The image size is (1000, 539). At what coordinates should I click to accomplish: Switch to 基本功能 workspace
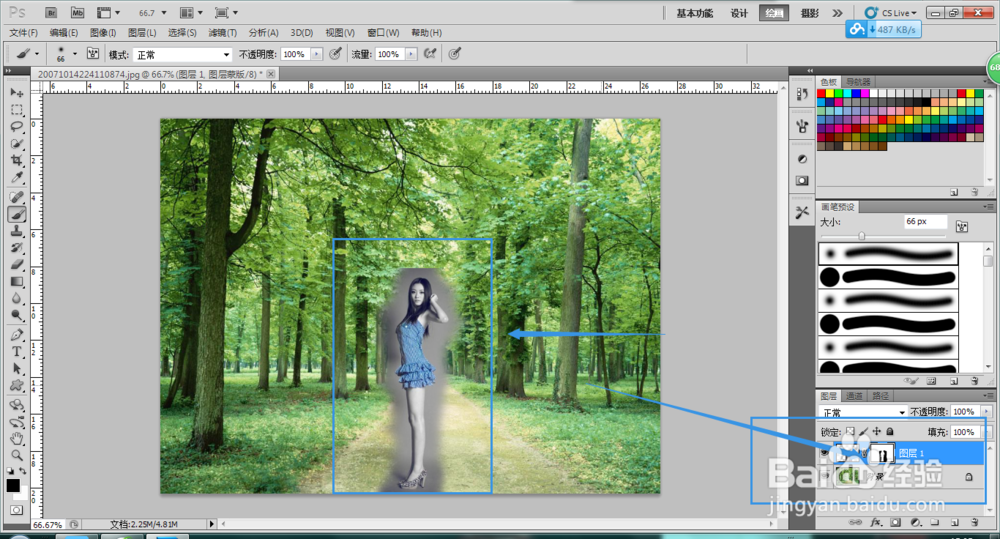point(695,13)
